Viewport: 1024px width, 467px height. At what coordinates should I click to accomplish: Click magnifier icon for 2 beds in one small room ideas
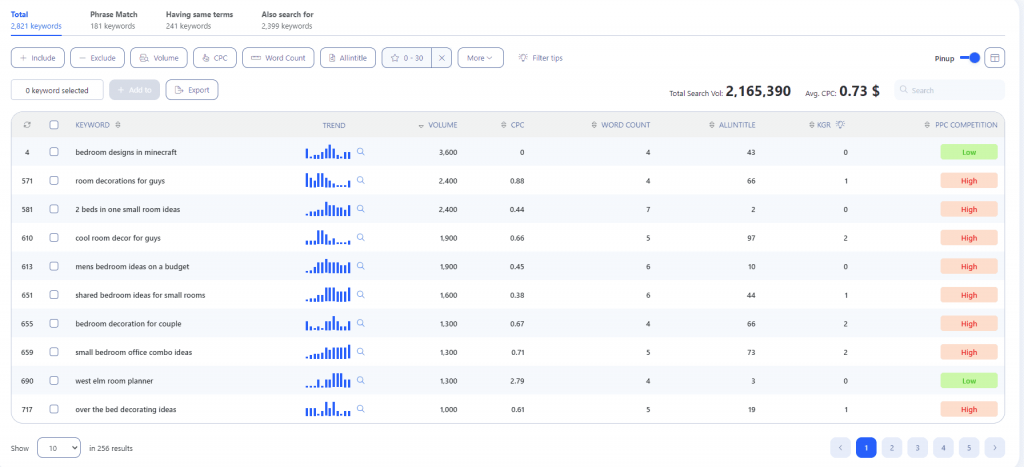[x=360, y=209]
